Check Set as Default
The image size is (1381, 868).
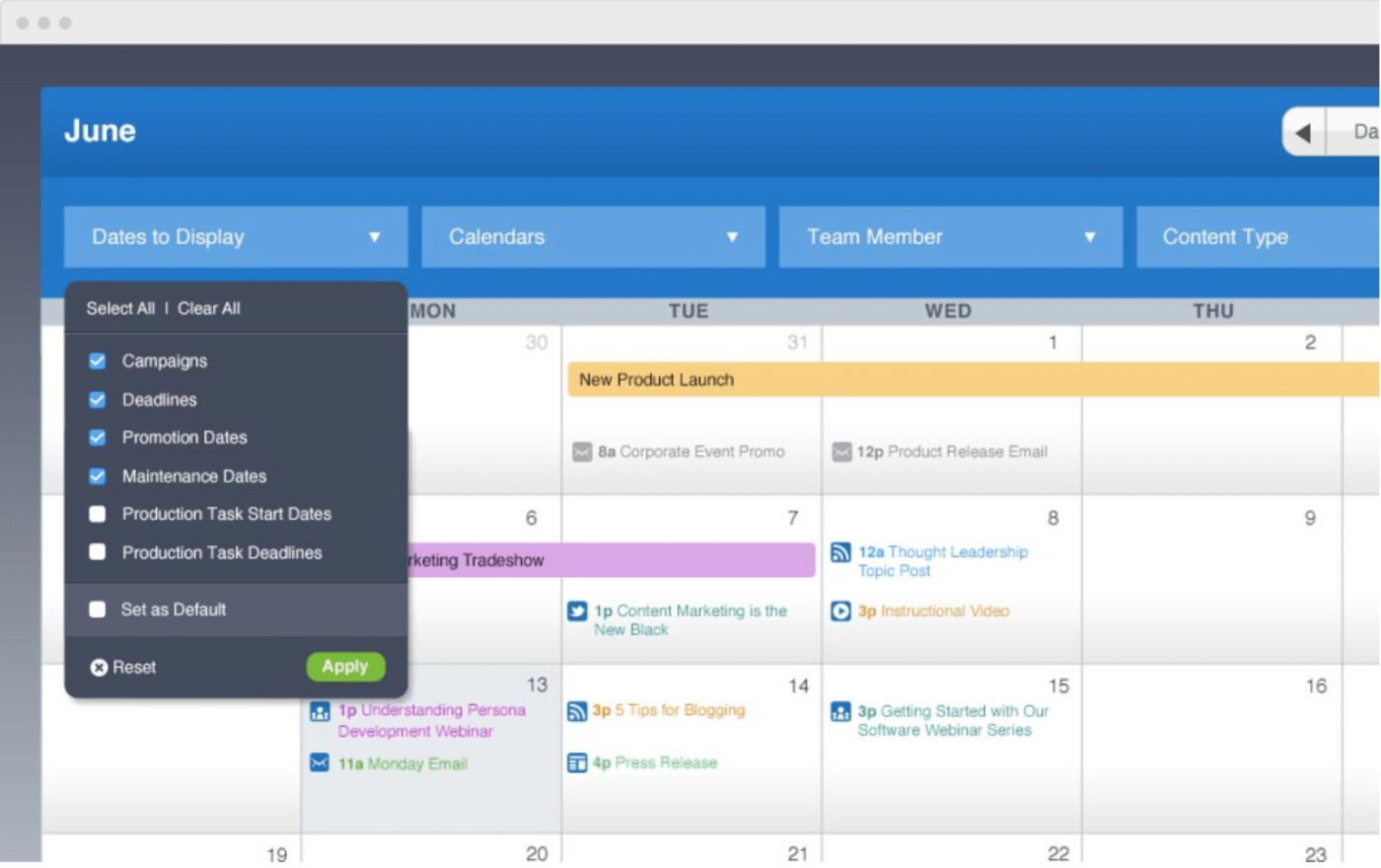(96, 610)
